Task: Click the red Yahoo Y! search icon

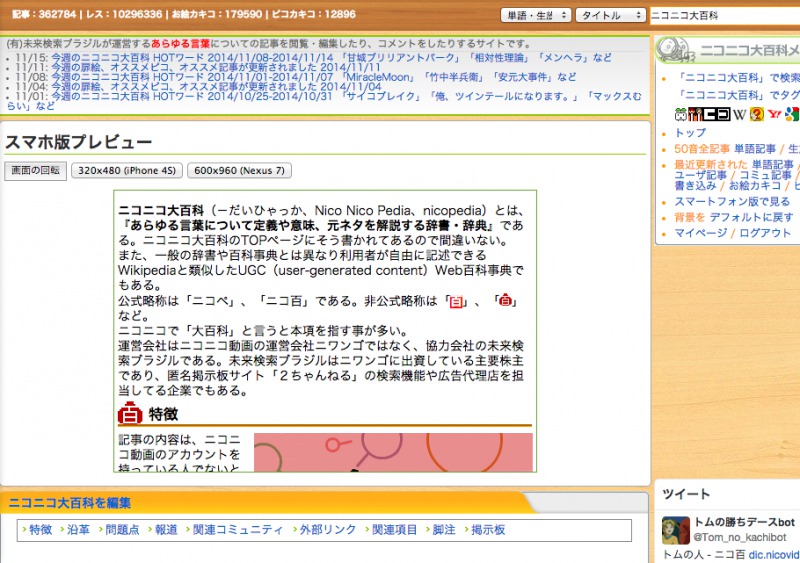Action: tap(774, 114)
